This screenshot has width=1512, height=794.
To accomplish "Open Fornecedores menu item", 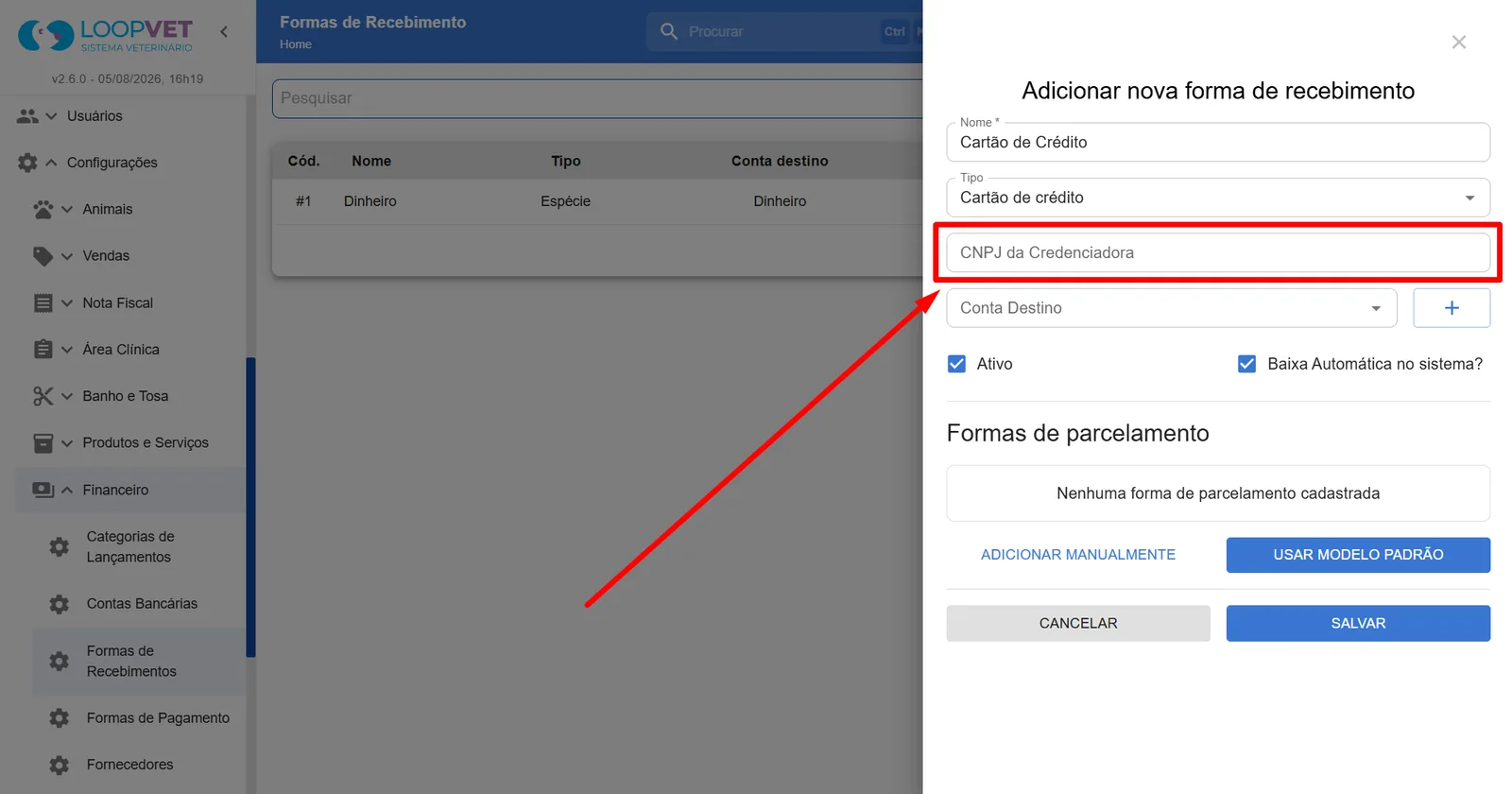I will (x=139, y=765).
